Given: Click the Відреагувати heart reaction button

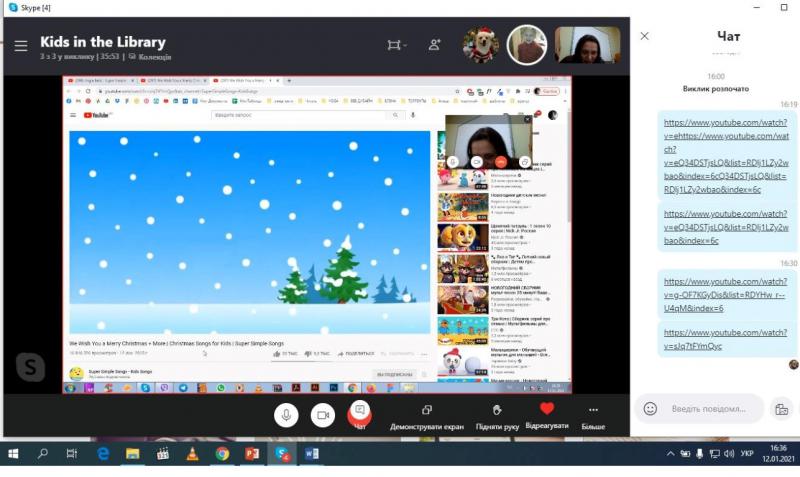Looking at the screenshot, I should click(547, 416).
